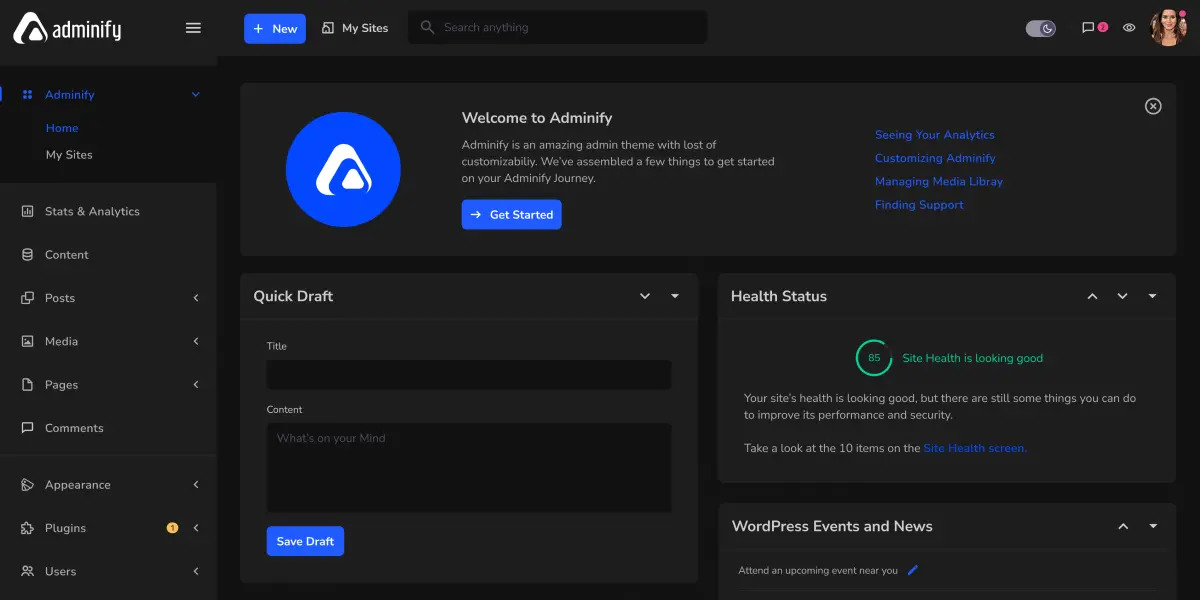Expand the Media submenu arrow
1200x600 pixels.
[196, 341]
